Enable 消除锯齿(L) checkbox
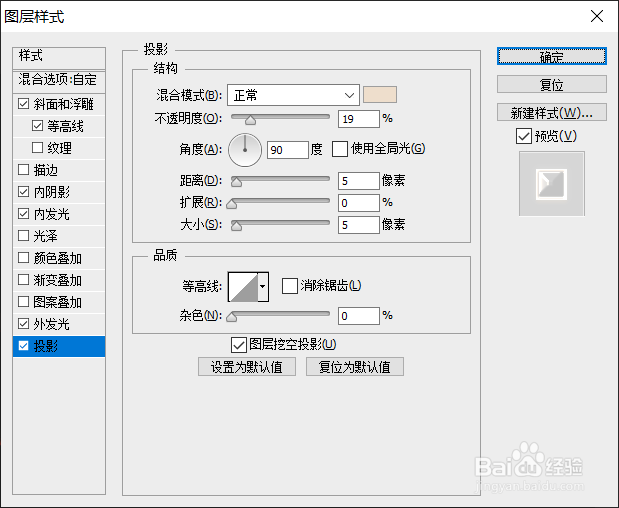 [x=289, y=286]
